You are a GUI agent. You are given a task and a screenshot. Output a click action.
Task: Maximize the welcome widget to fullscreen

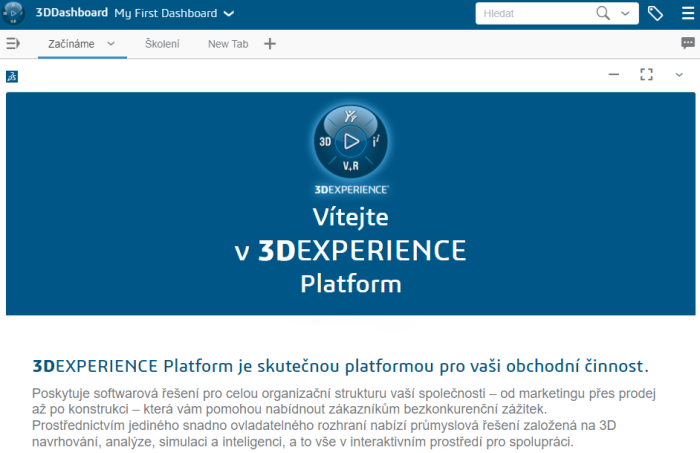646,75
